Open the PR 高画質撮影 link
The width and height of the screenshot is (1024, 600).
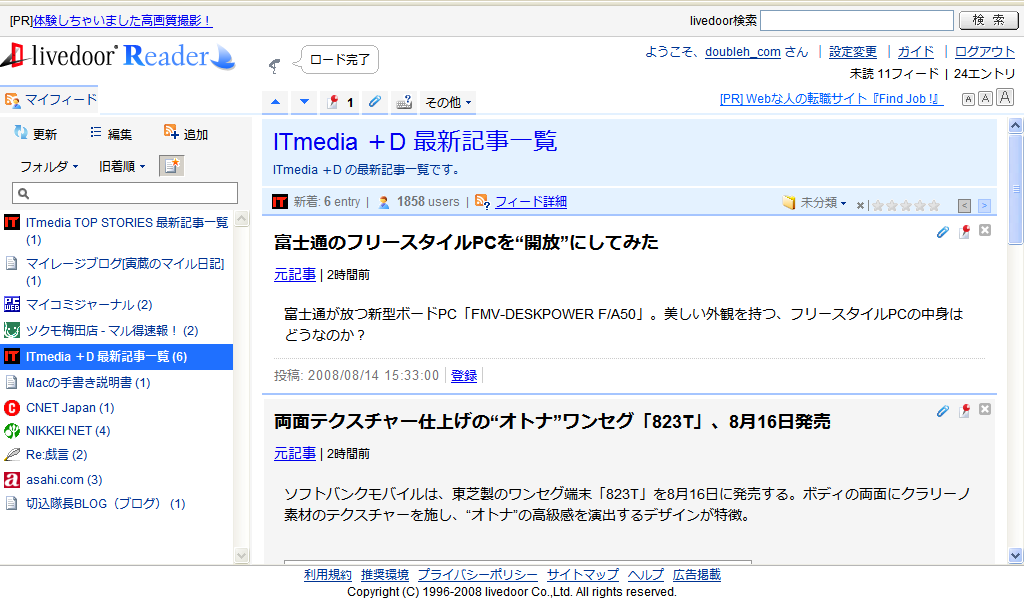pos(123,21)
